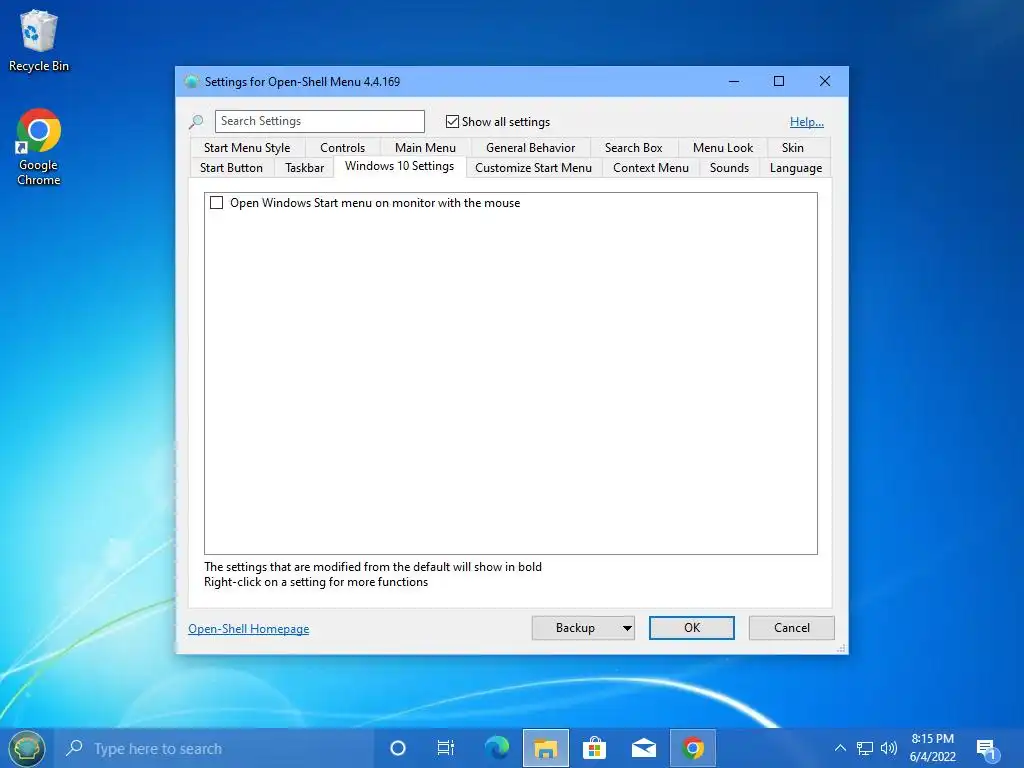The width and height of the screenshot is (1024, 768).
Task: Click the OK button
Action: coord(692,628)
